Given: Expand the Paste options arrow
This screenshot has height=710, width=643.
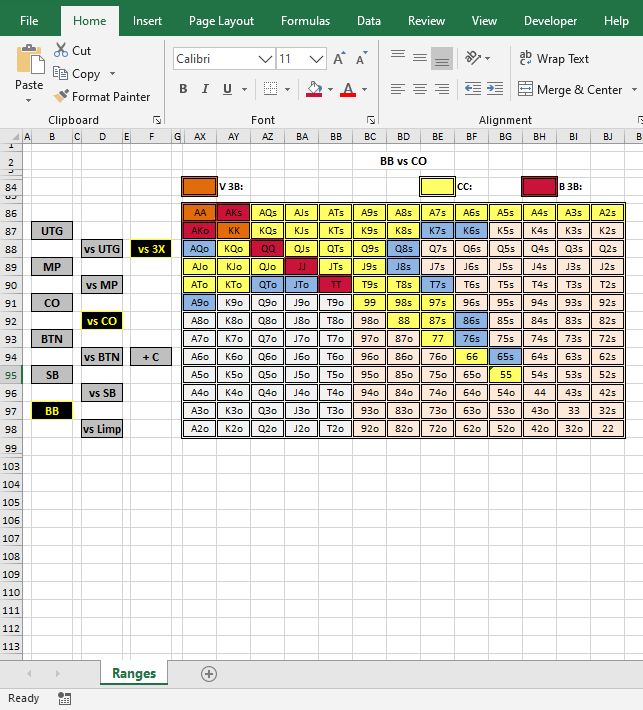Looking at the screenshot, I should 29,100.
